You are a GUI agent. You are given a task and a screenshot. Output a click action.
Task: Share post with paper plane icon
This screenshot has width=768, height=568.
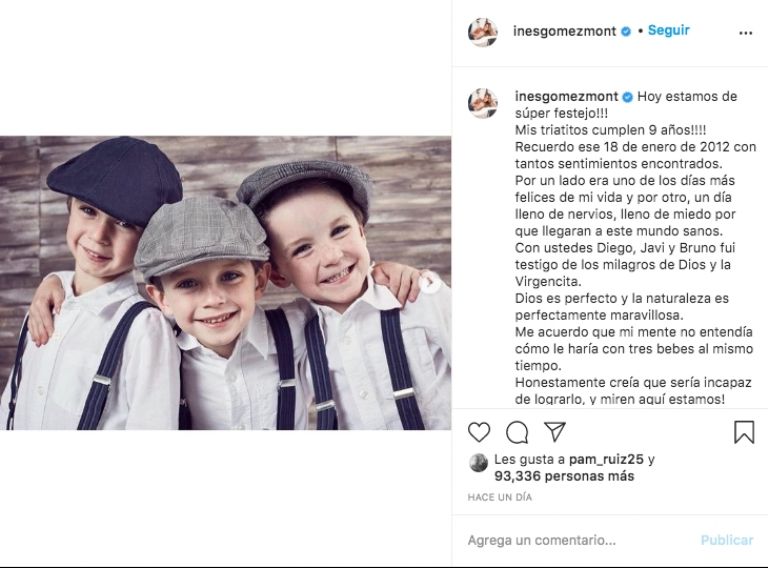click(x=555, y=431)
